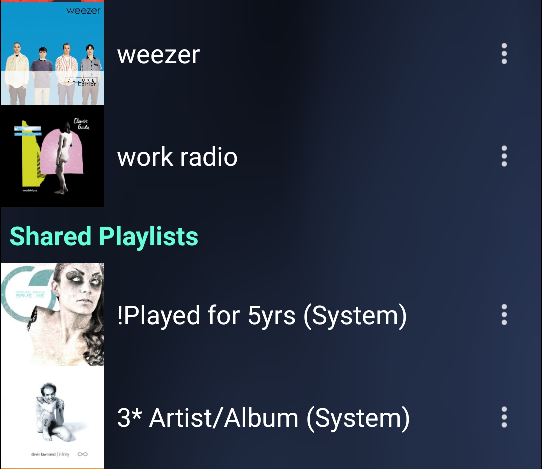Click the teal circle logo on 5yrs artwork
542x469 pixels.
pyautogui.click(x=26, y=294)
